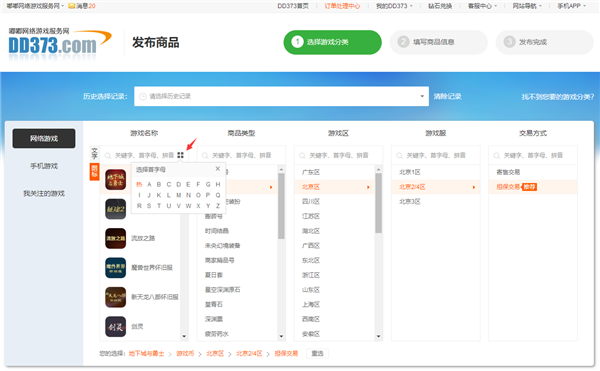Focus the 游戏名称 keyword search field
Image resolution: width=600 pixels, height=371 pixels.
144,155
